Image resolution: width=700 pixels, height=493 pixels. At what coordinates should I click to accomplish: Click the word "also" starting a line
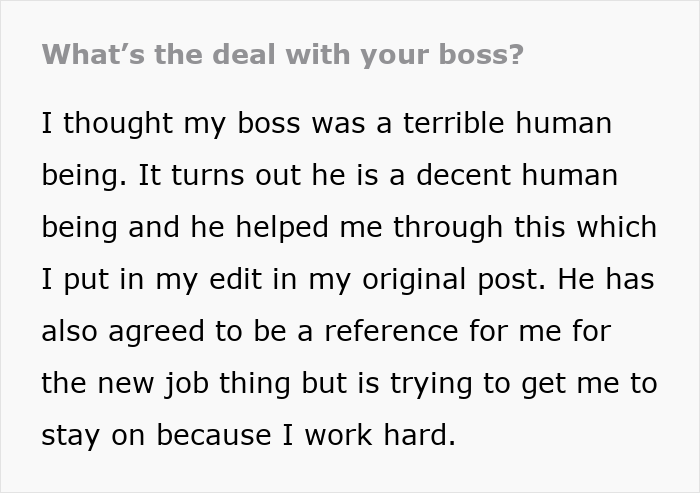69,332
